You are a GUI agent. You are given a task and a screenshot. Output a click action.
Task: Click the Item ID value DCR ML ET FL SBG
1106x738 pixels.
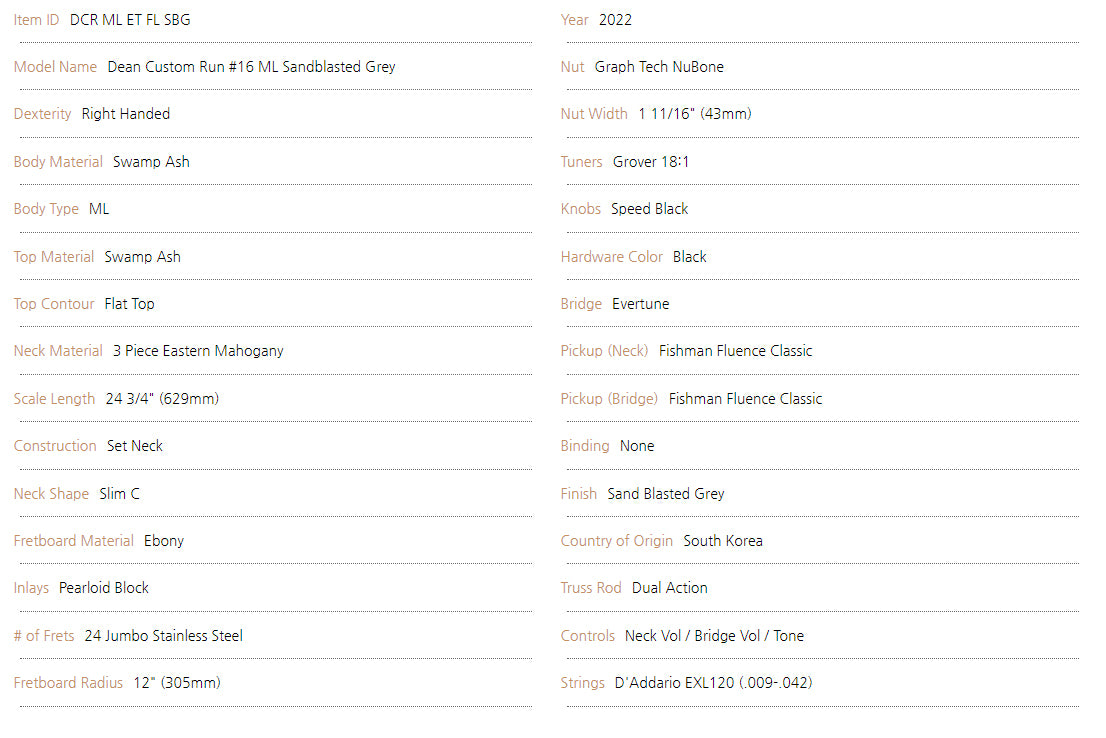(x=130, y=20)
